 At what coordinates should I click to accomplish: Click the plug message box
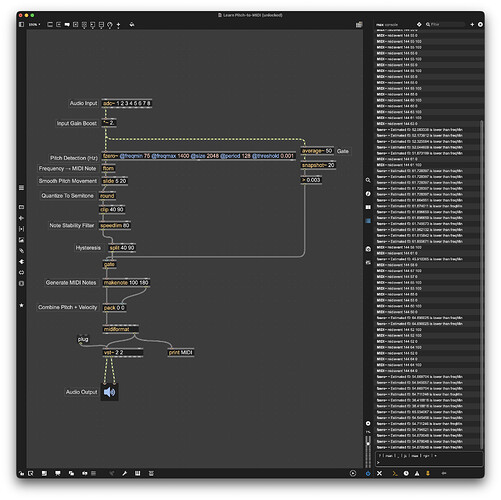tap(83, 339)
